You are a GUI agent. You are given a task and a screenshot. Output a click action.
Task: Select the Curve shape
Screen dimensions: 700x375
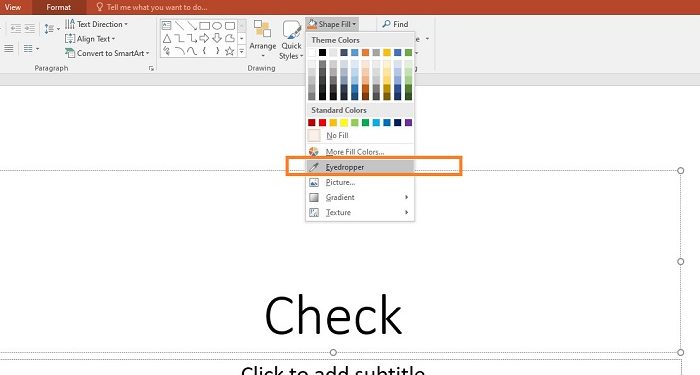click(192, 51)
